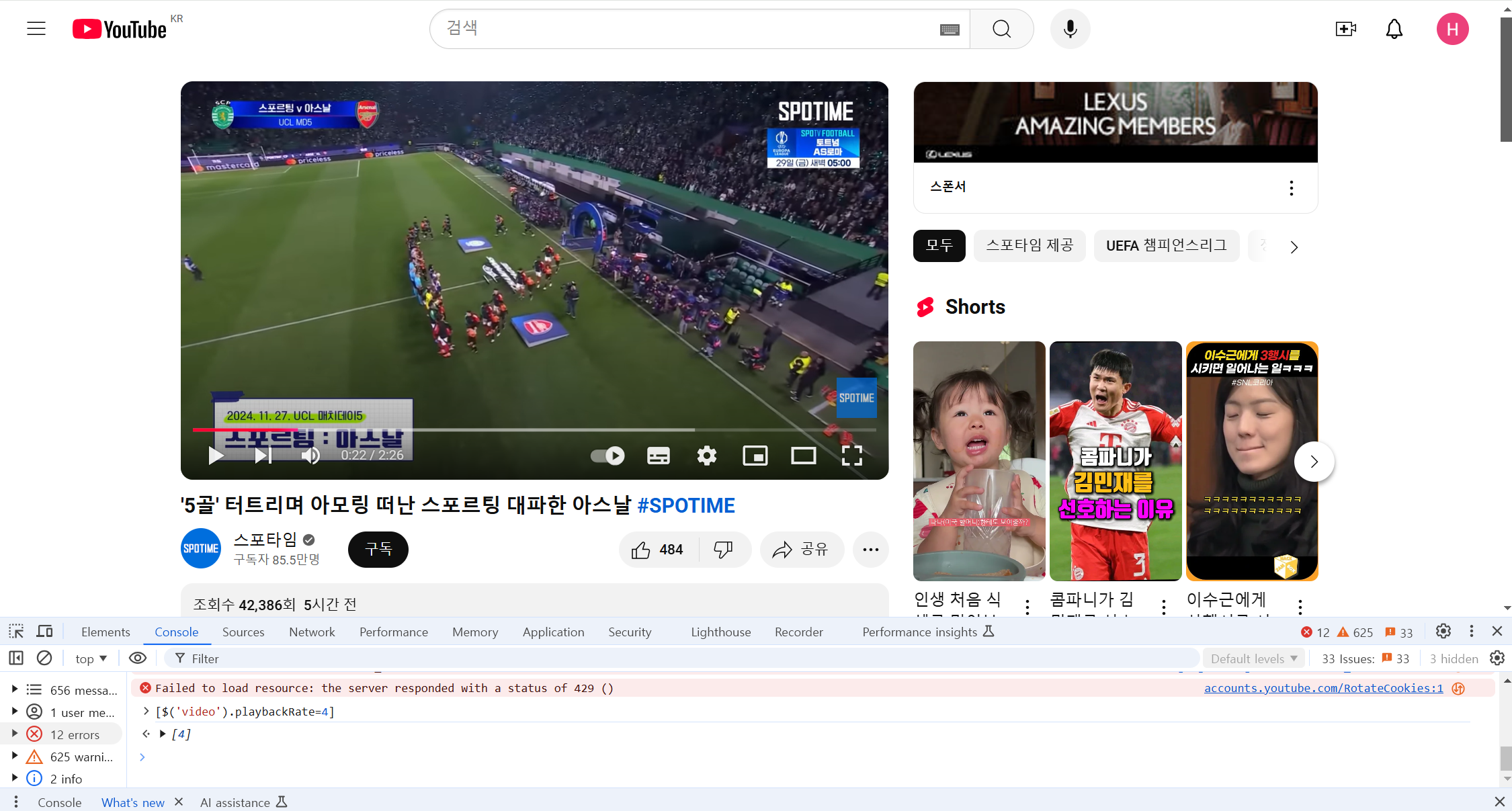The height and width of the screenshot is (811, 1512).
Task: Open the 스포타임 channel name link
Action: point(265,540)
